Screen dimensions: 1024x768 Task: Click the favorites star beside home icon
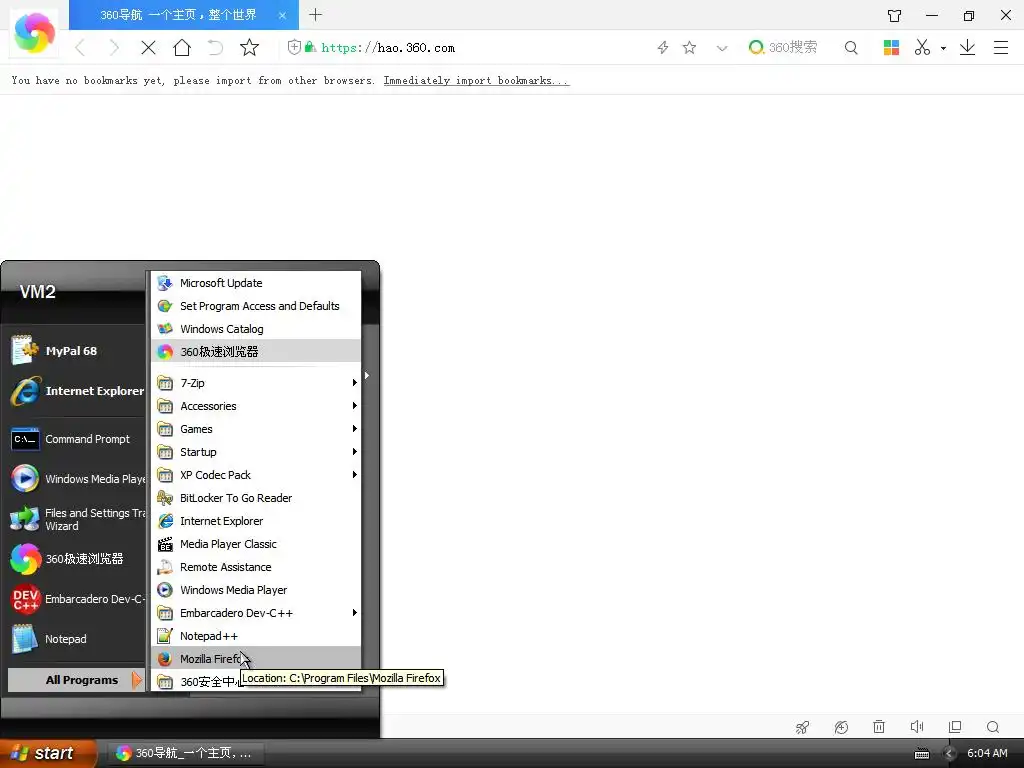(249, 48)
